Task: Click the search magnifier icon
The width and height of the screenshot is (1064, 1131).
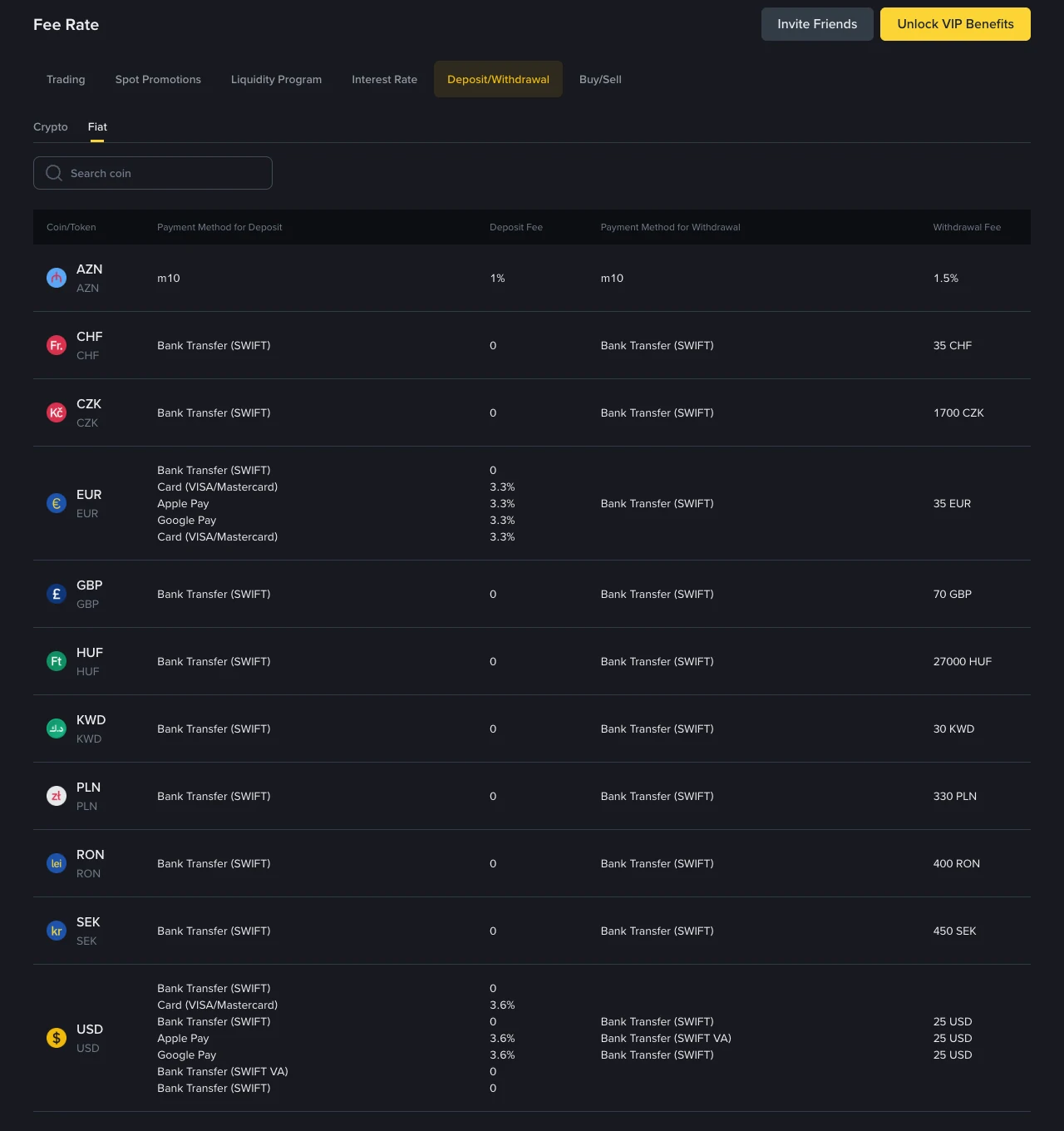Action: coord(54,173)
